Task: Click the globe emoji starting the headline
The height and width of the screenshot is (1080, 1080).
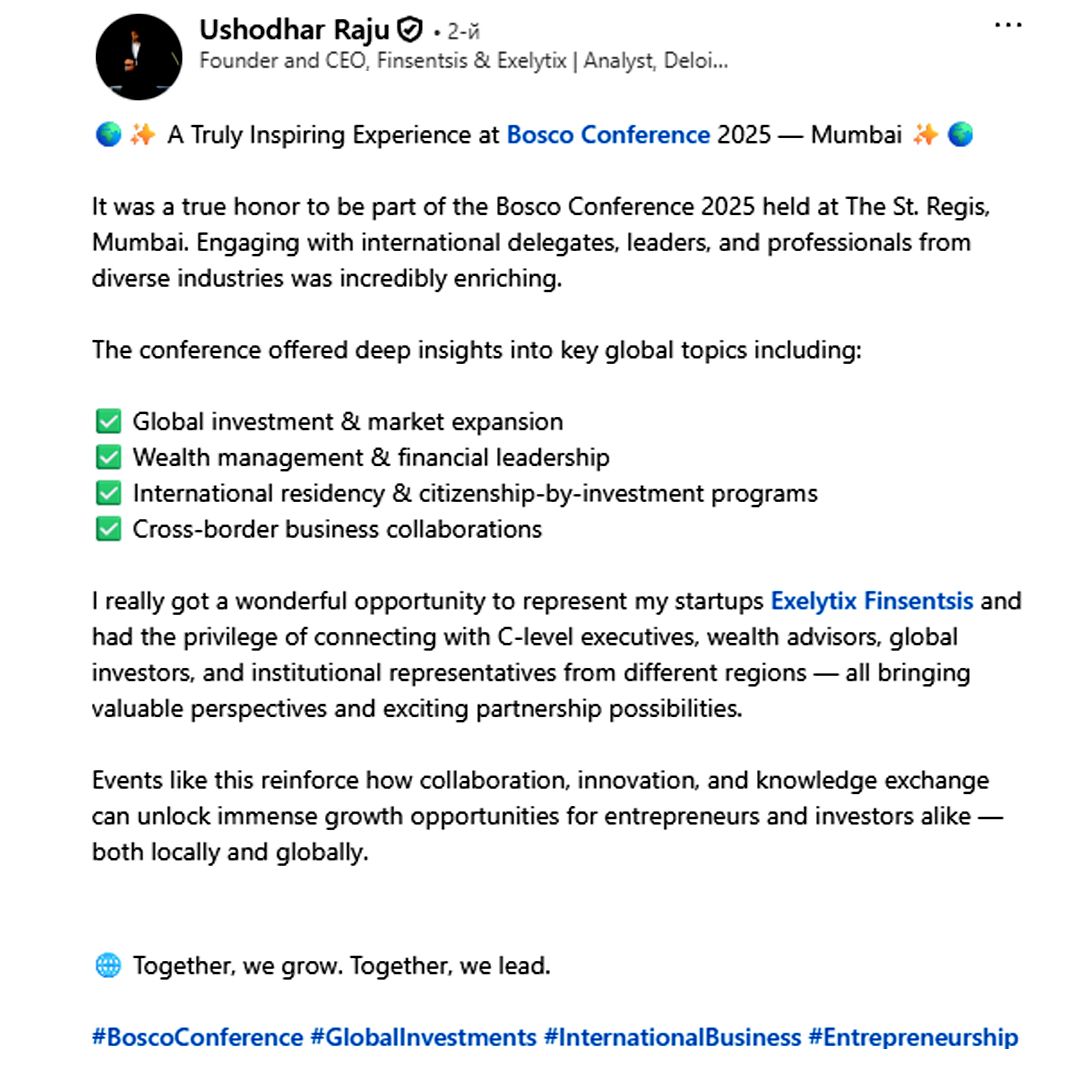Action: pyautogui.click(x=108, y=134)
